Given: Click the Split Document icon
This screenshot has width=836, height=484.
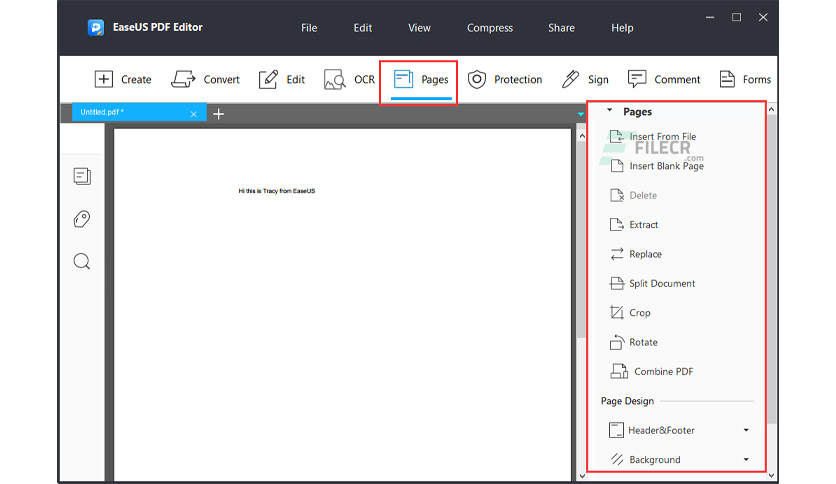Looking at the screenshot, I should click(616, 283).
